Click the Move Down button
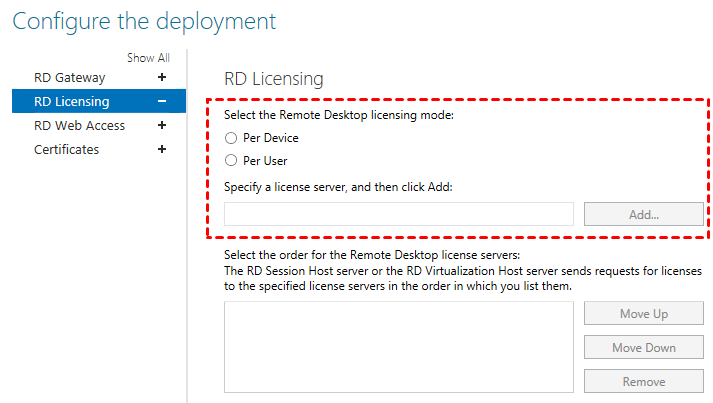 [643, 348]
